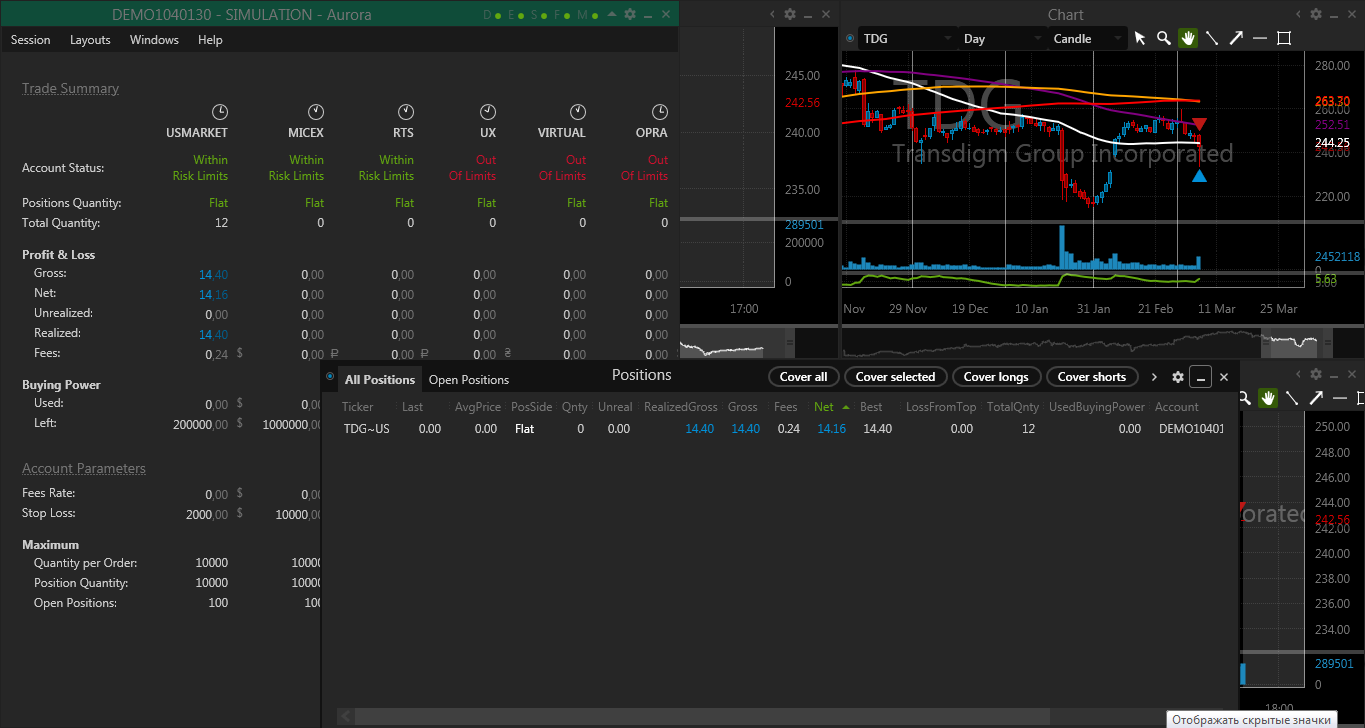Select the rectangle drawing tool in Chart

tap(1284, 38)
